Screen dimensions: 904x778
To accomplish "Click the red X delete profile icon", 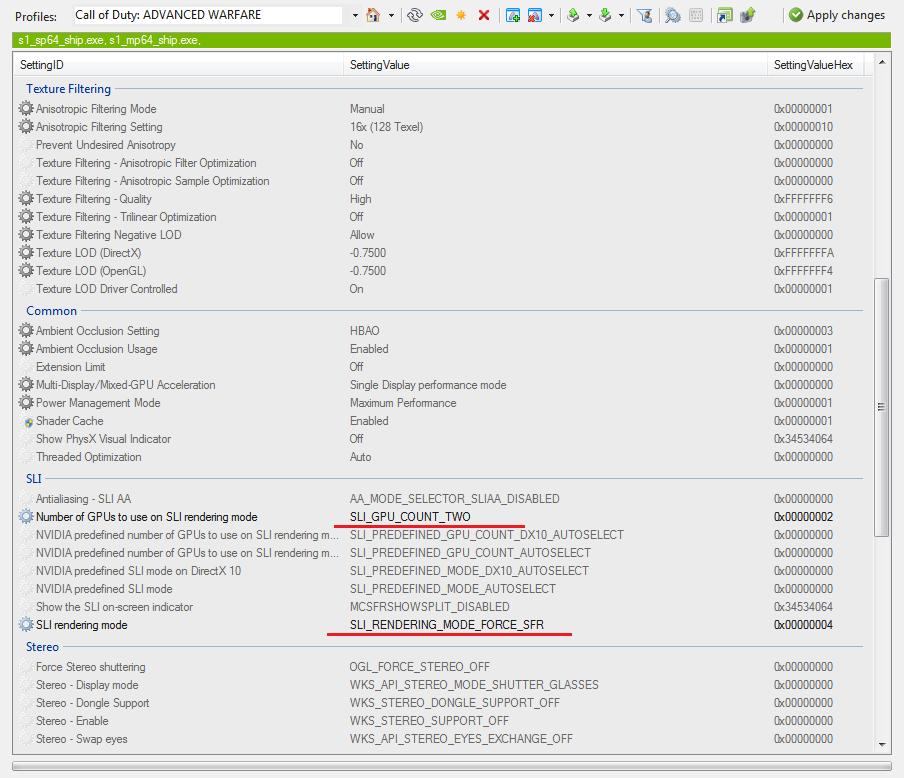I will point(484,15).
